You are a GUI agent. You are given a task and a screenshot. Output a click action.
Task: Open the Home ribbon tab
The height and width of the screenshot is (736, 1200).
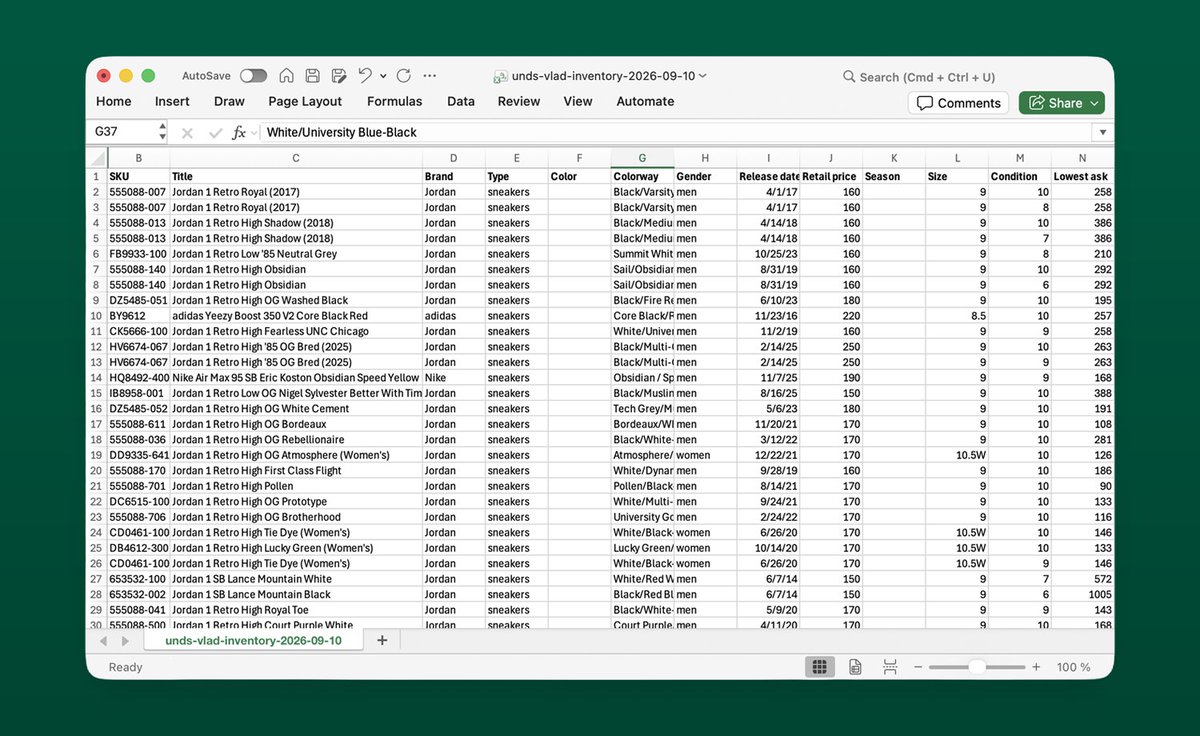[114, 101]
